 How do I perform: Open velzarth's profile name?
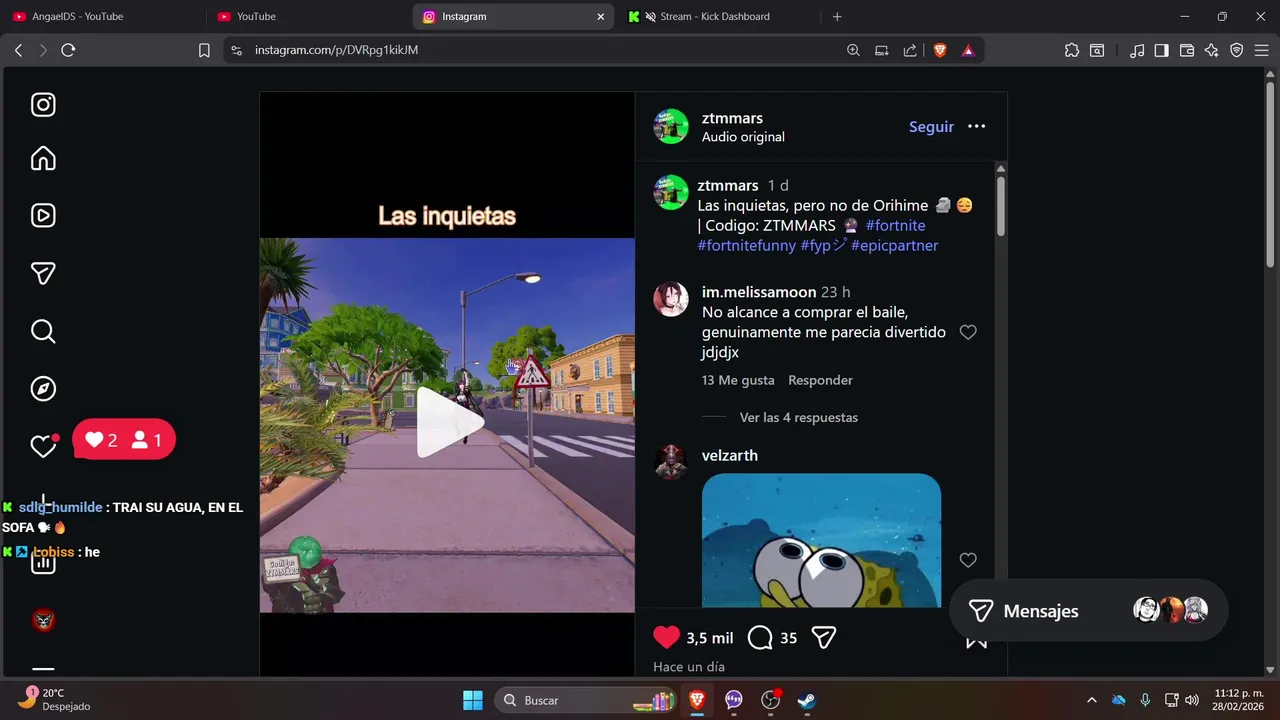tap(730, 455)
